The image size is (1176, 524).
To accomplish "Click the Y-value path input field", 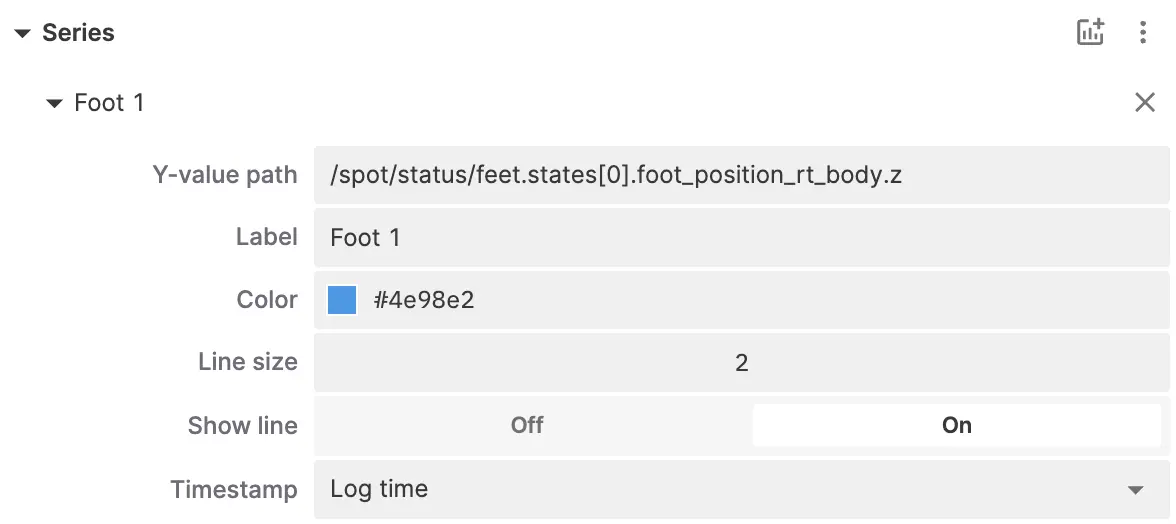I will point(740,175).
